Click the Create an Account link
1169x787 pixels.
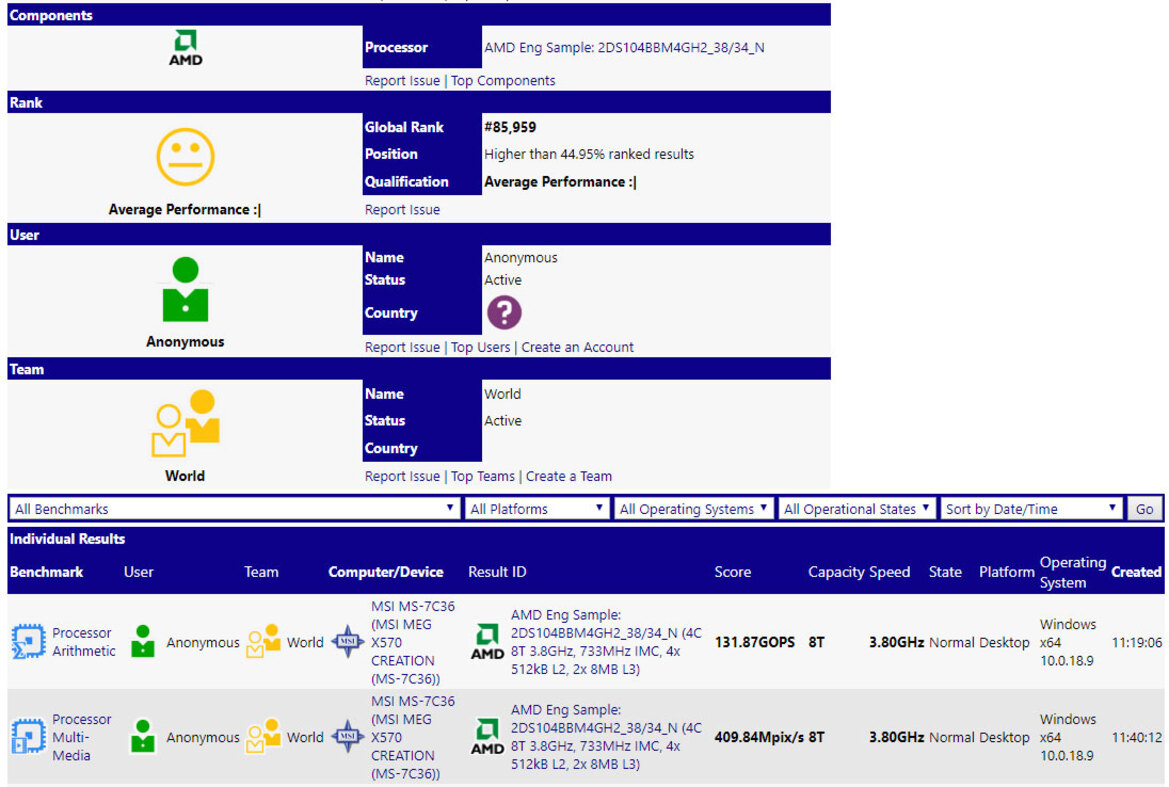(x=577, y=347)
